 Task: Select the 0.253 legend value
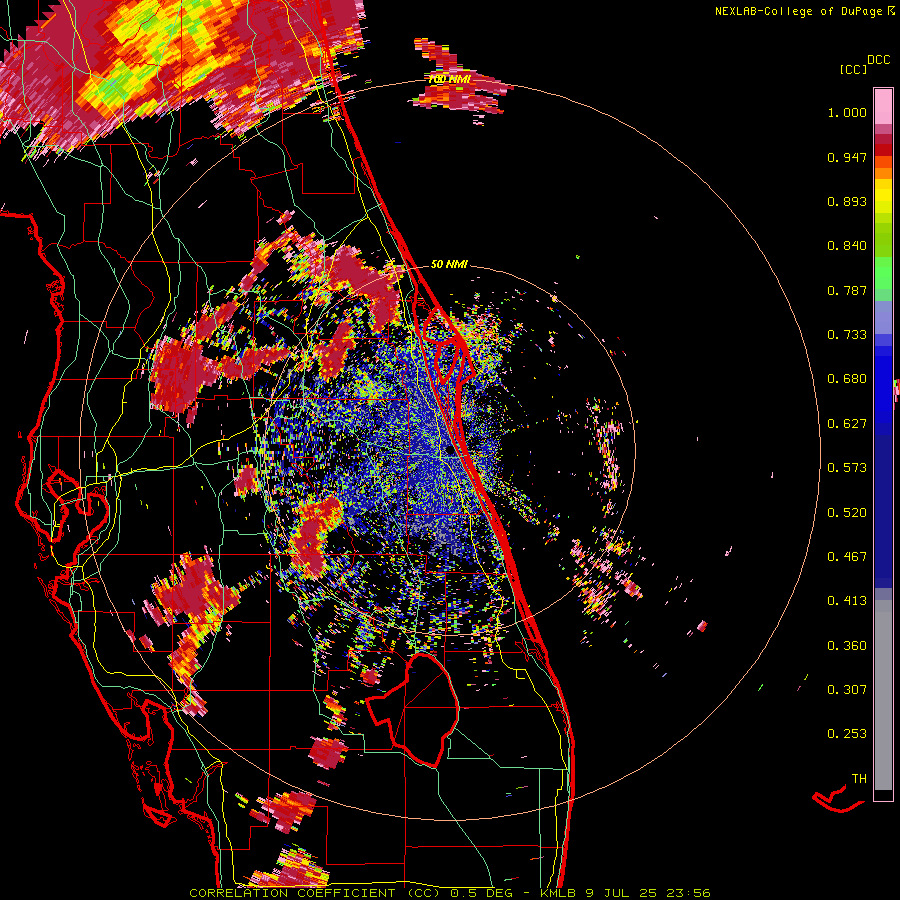click(847, 734)
